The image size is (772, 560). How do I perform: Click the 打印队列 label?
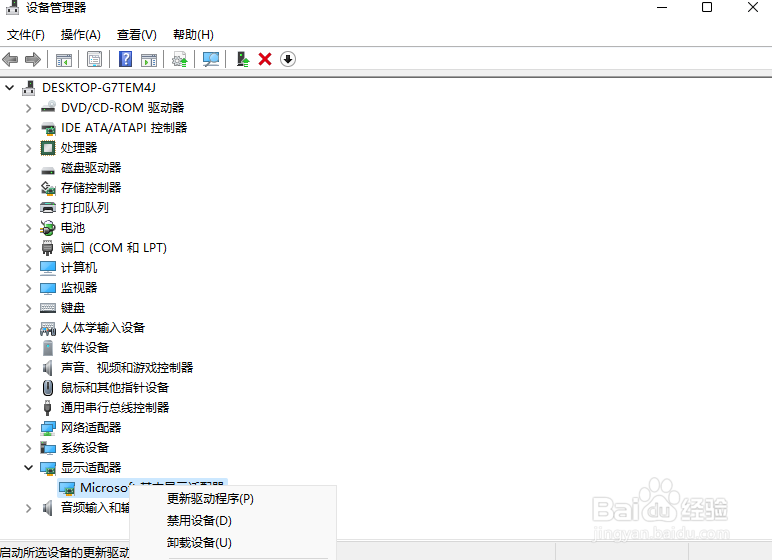coord(85,208)
